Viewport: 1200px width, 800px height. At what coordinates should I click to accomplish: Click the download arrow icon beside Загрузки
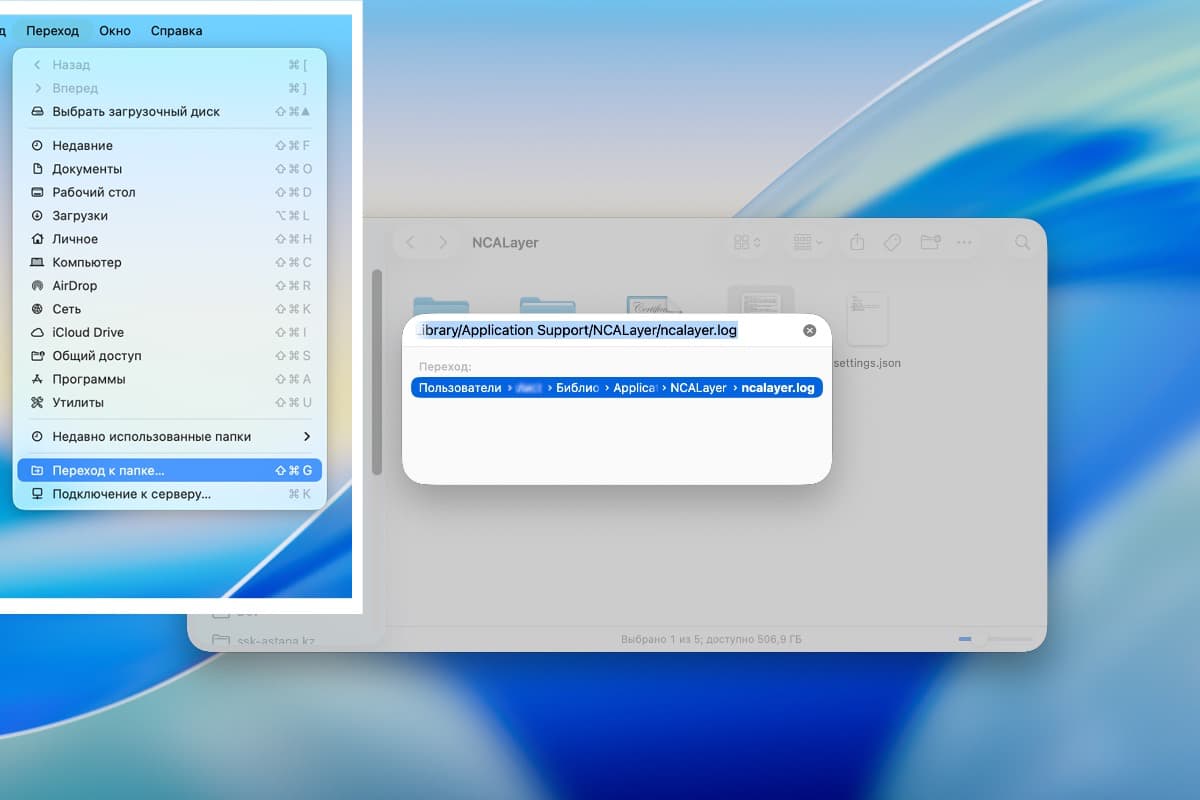pos(37,216)
